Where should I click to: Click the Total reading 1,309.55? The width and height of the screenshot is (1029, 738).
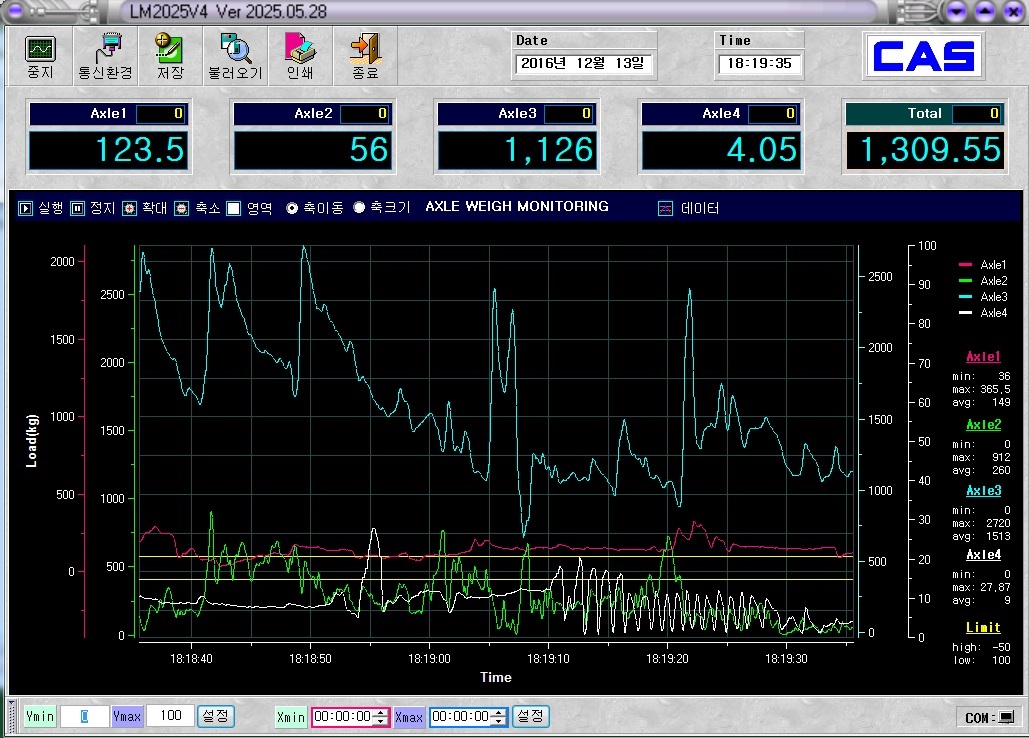925,150
